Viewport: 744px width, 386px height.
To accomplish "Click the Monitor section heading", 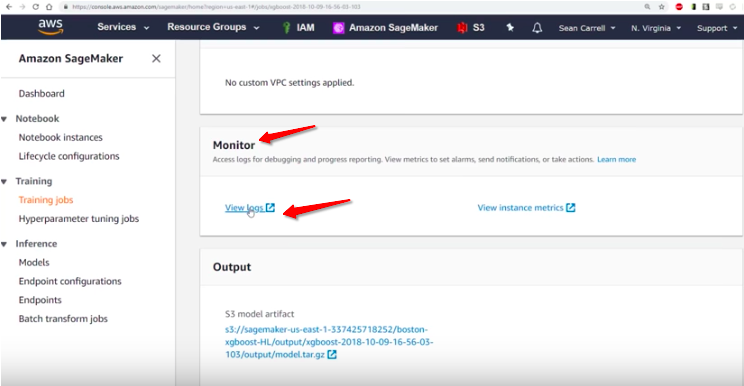I will click(233, 145).
